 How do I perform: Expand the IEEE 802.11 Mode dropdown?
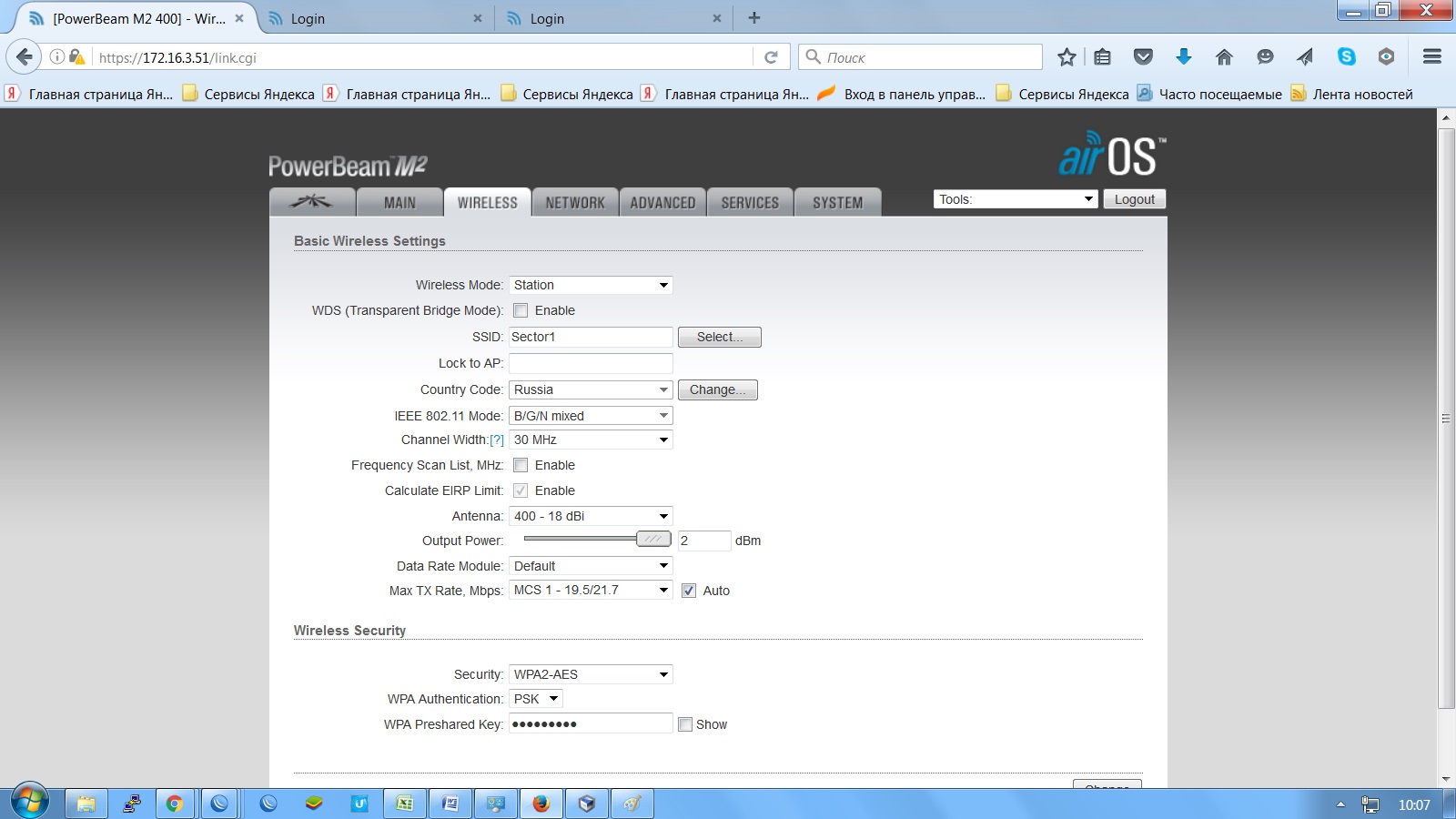[x=591, y=416]
